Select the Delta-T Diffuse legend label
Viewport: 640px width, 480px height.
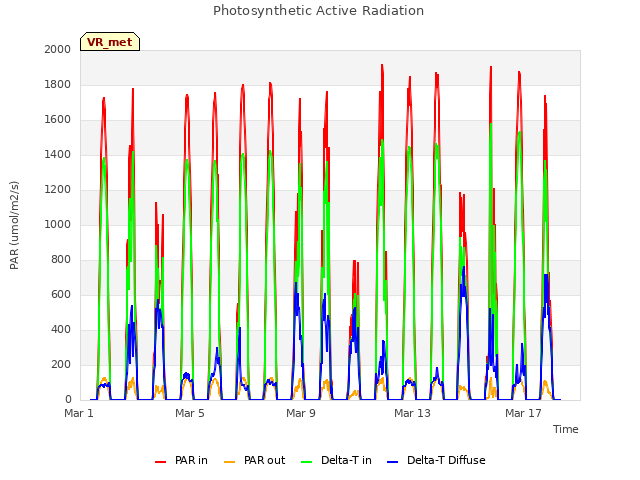[447, 460]
